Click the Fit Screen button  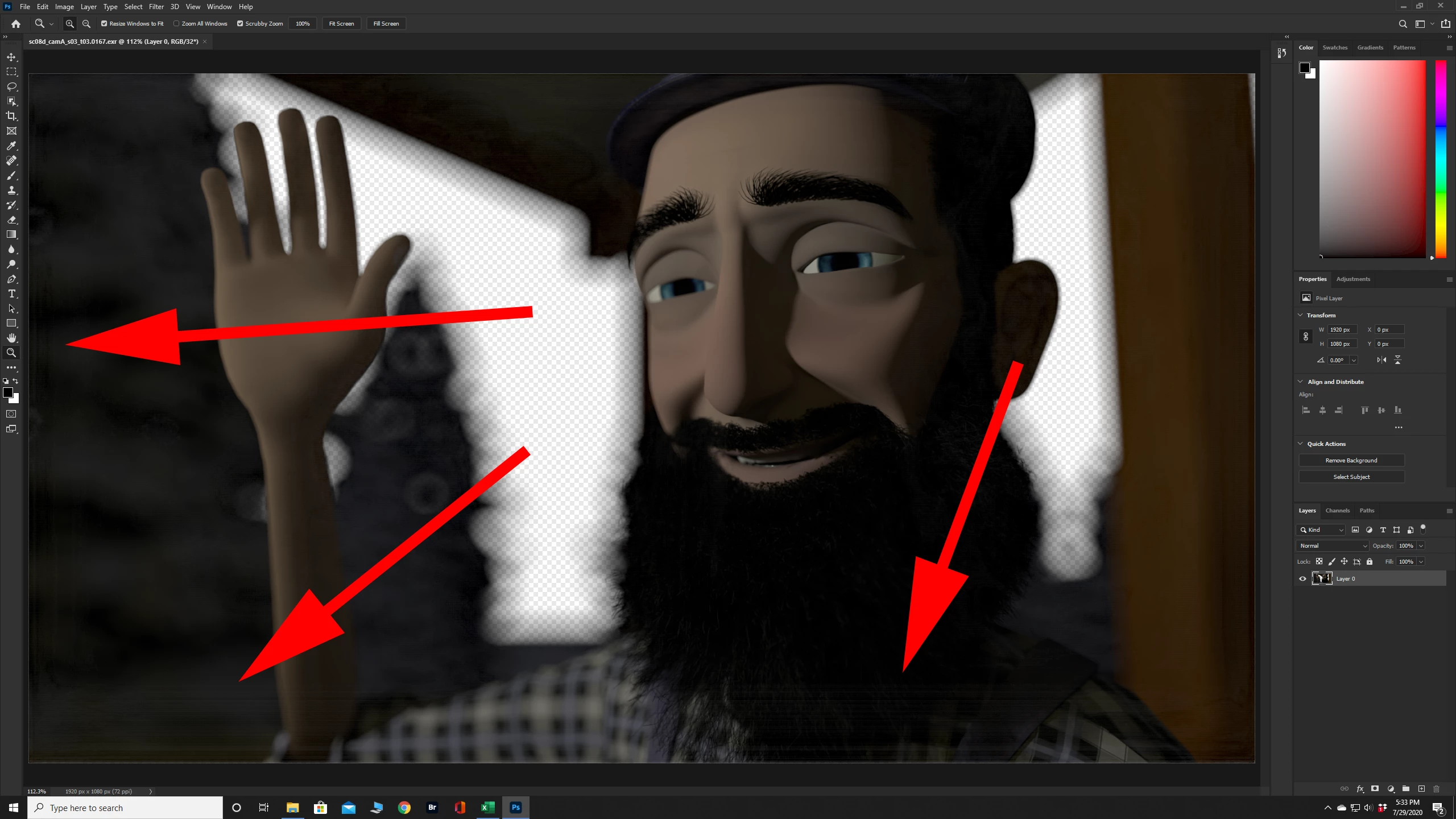point(341,24)
